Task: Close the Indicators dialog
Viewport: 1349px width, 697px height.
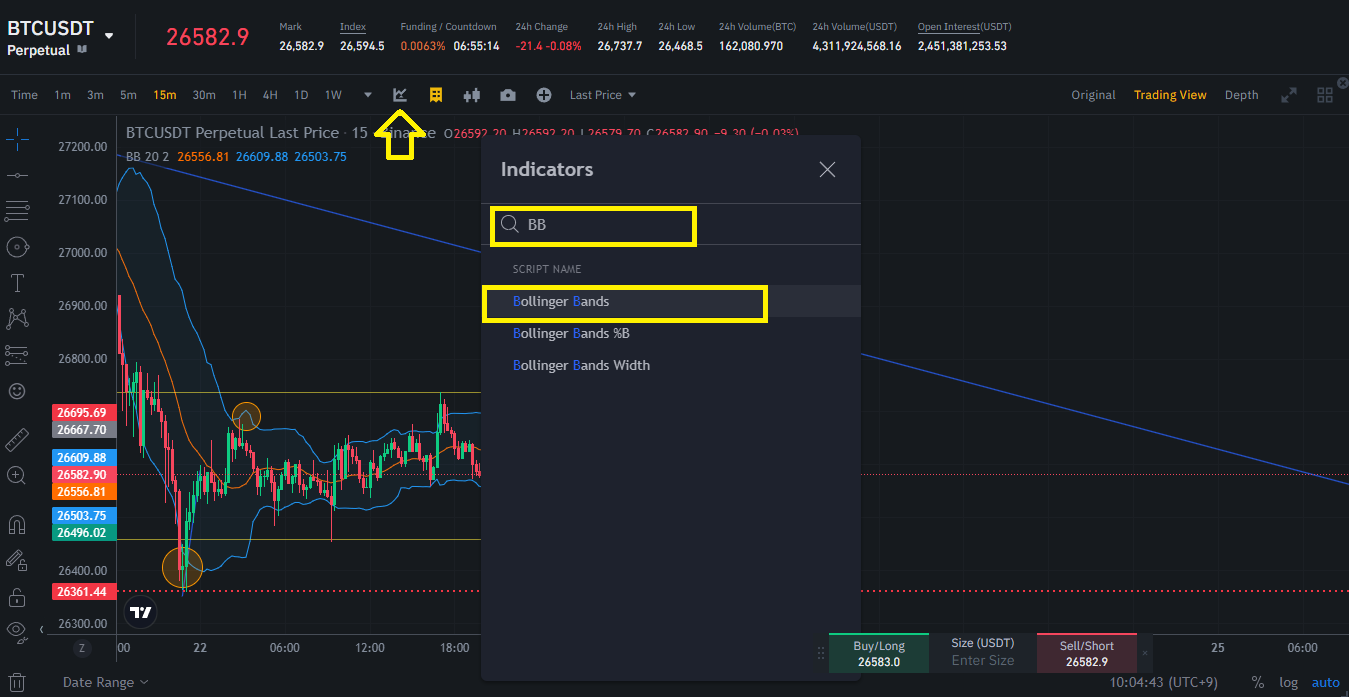Action: pyautogui.click(x=827, y=169)
